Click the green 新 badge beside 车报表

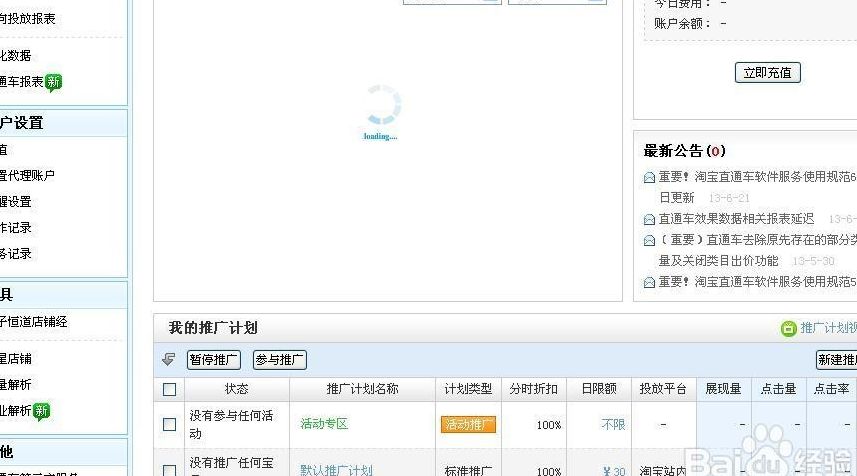coord(53,83)
